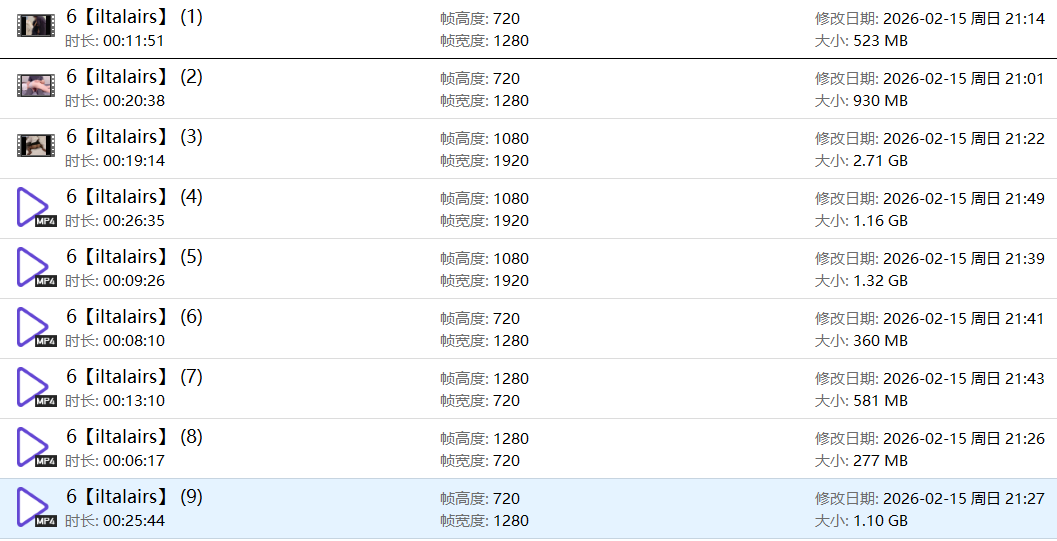Select file name 6【iltalairs】 (8)

pos(134,437)
